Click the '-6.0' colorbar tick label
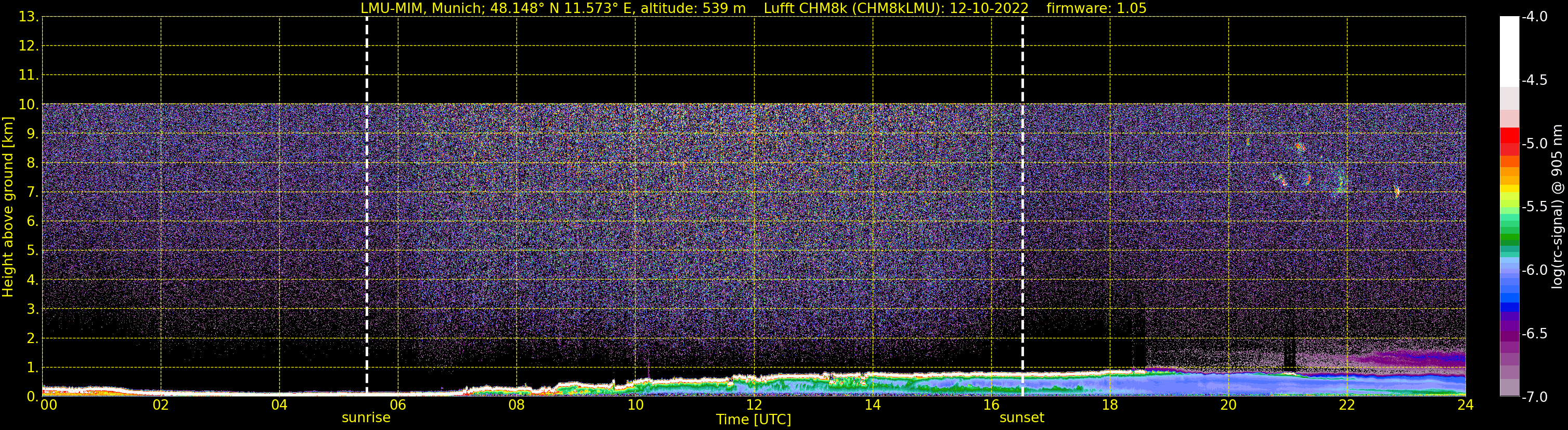The image size is (1568, 430). pos(1534,270)
